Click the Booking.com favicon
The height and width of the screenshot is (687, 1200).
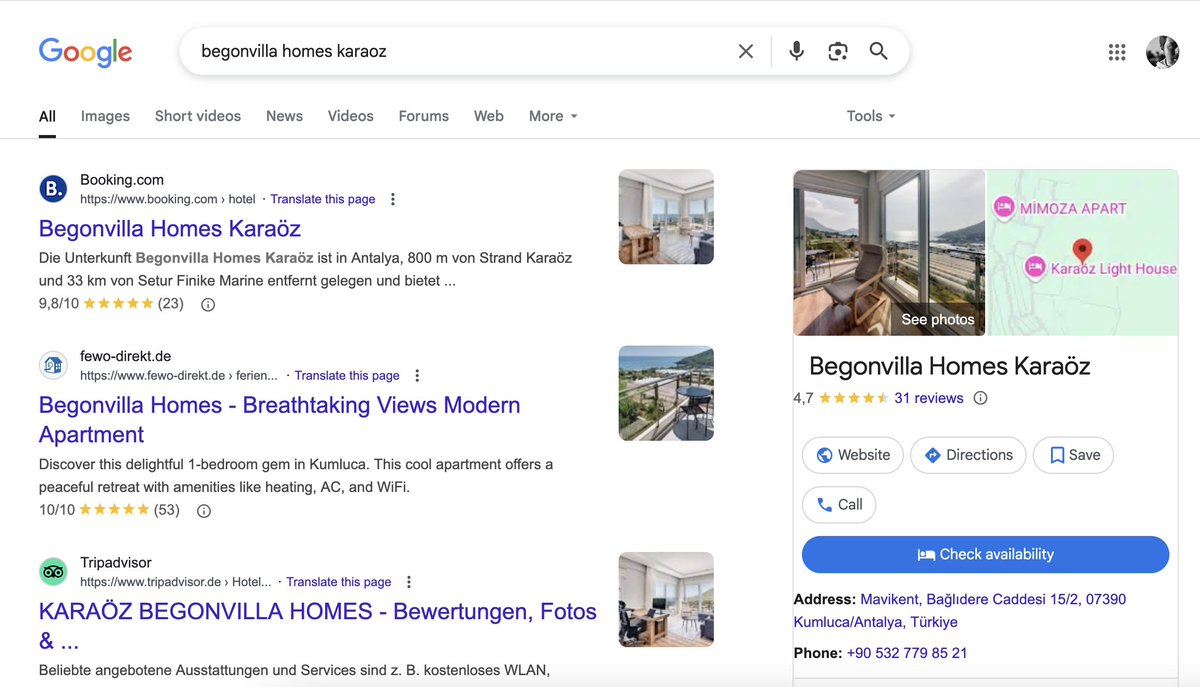pos(53,189)
